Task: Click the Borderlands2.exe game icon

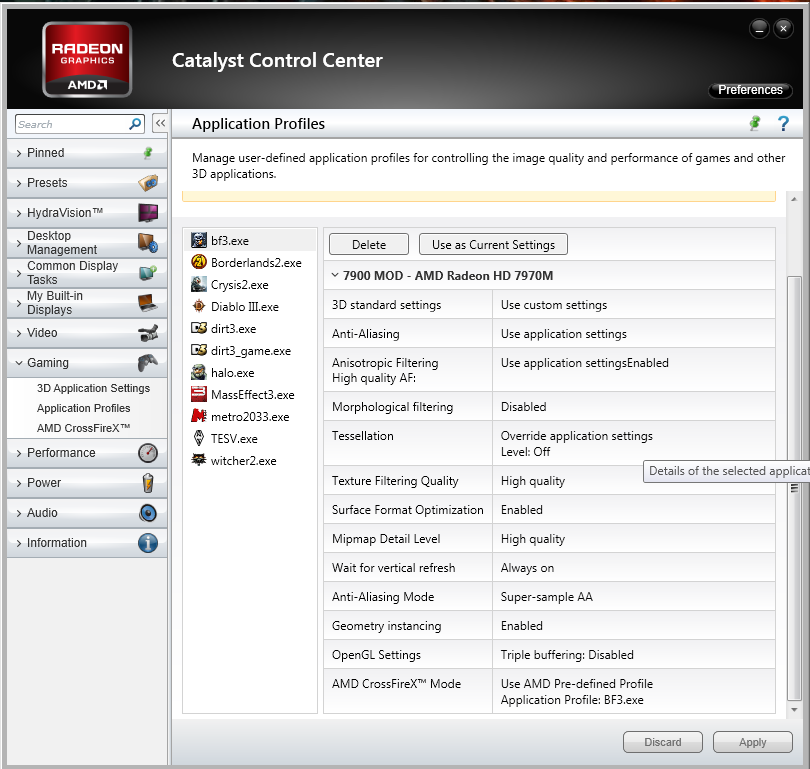Action: (199, 262)
